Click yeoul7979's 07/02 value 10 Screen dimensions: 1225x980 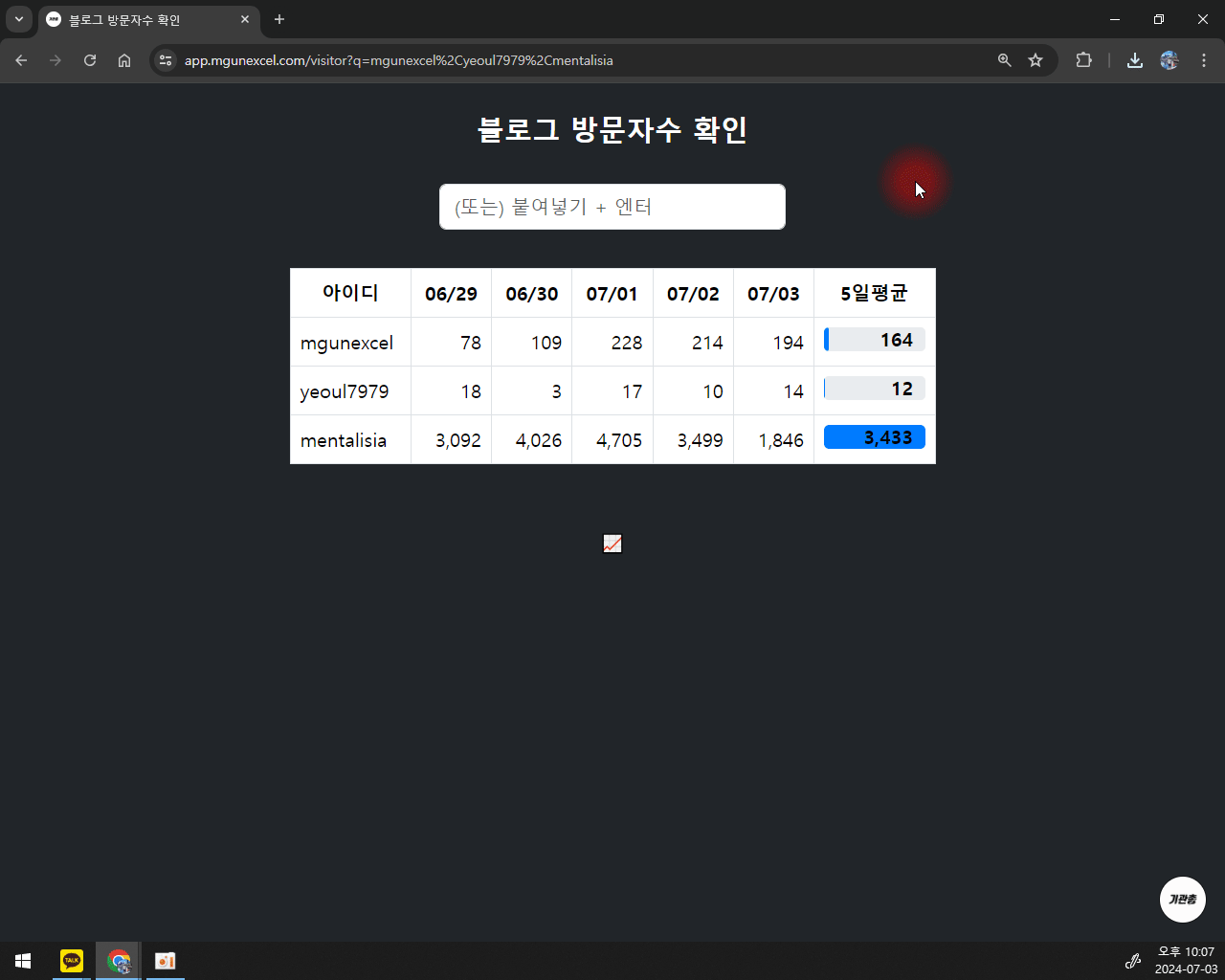pyautogui.click(x=713, y=391)
